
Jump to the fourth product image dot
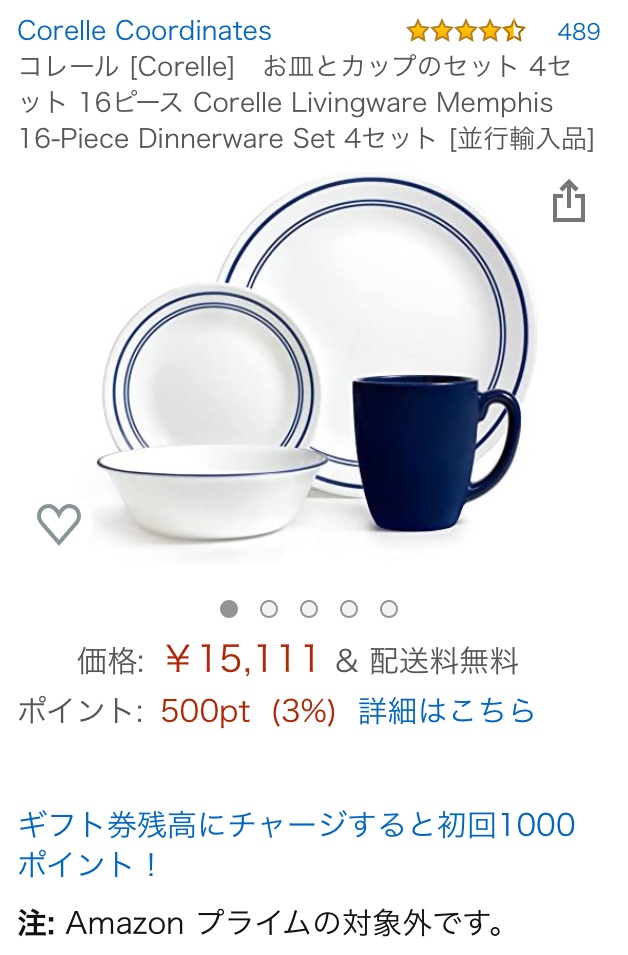coord(349,608)
